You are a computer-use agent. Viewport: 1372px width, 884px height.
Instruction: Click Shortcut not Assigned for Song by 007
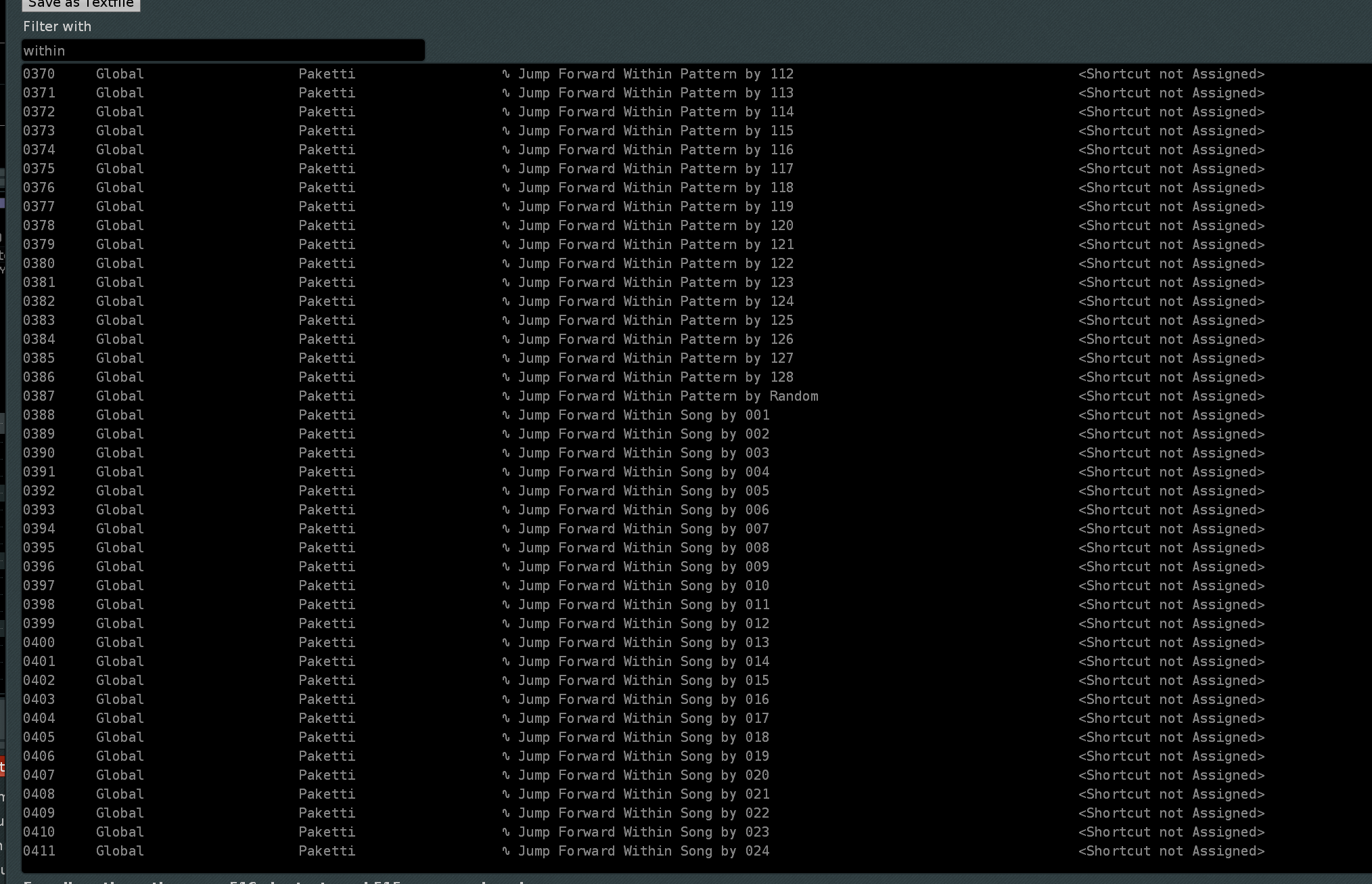point(1171,529)
